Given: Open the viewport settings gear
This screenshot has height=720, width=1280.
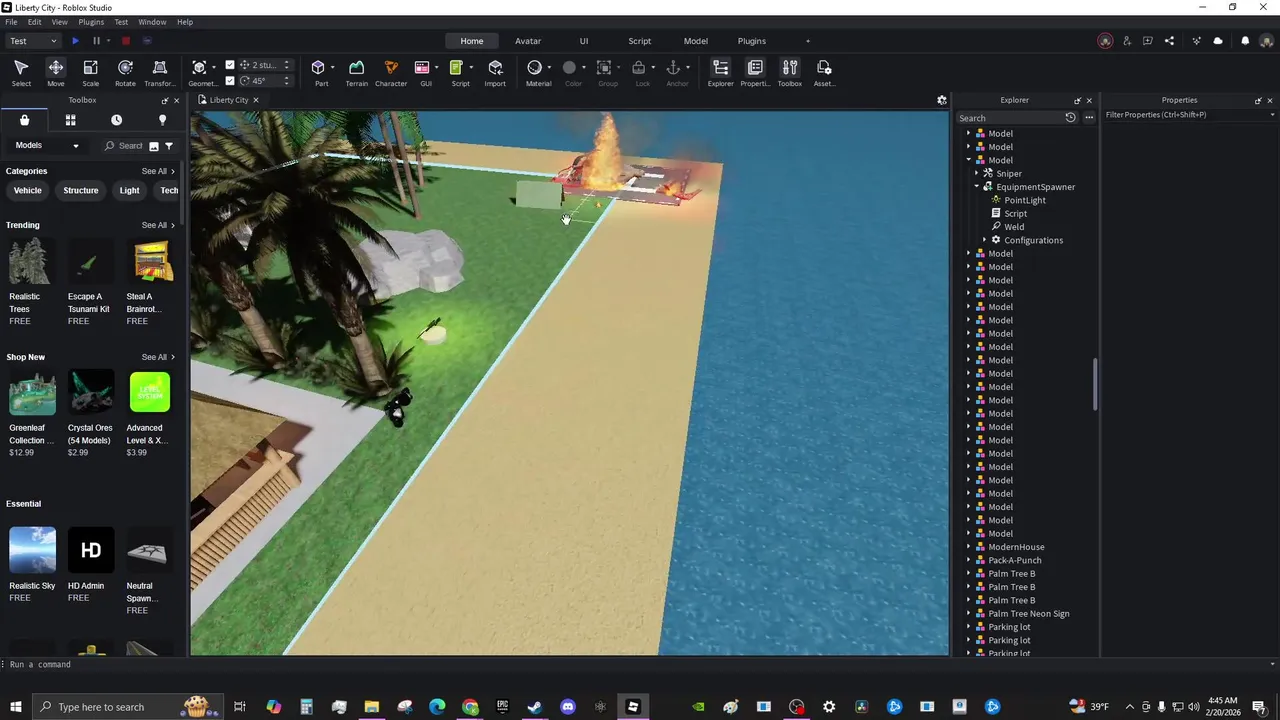Looking at the screenshot, I should (x=941, y=100).
